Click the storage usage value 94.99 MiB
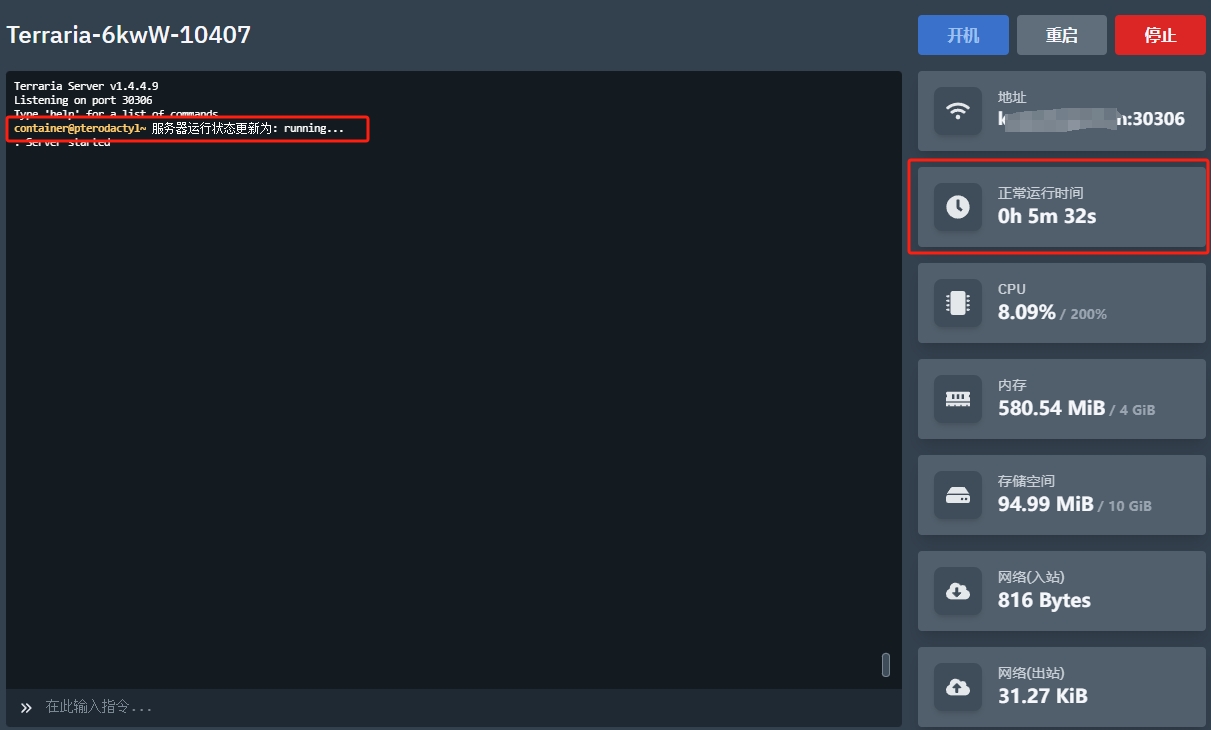Image resolution: width=1211 pixels, height=730 pixels. coord(1045,504)
